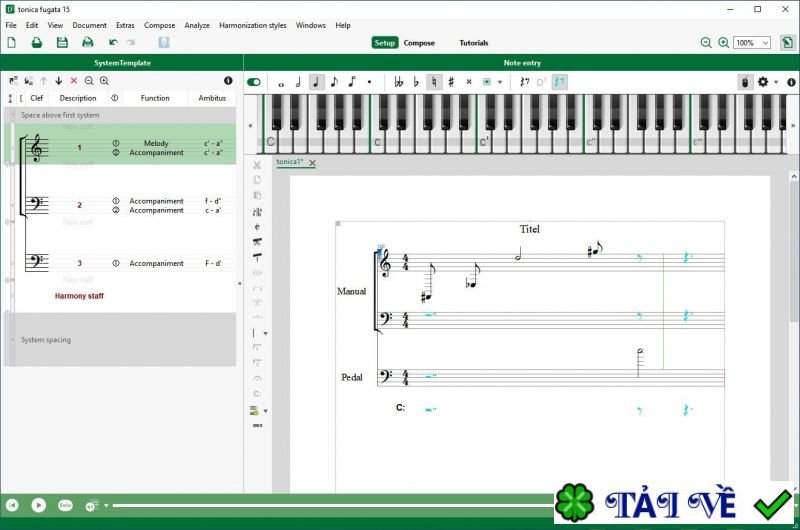Click the Description column header
800x530 pixels.
click(x=78, y=98)
